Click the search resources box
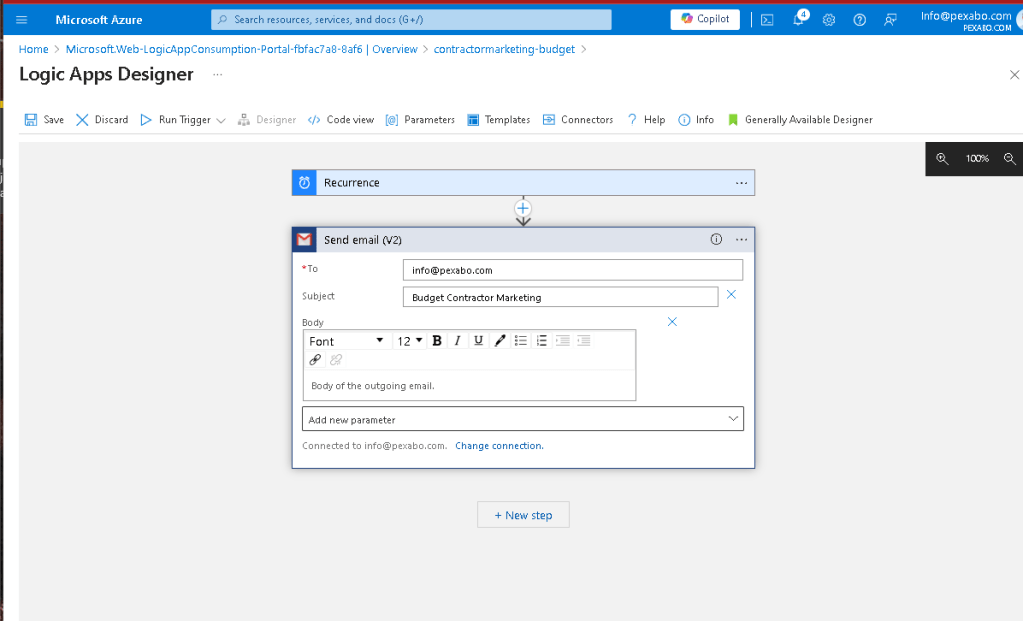This screenshot has height=621, width=1023. coord(411,20)
